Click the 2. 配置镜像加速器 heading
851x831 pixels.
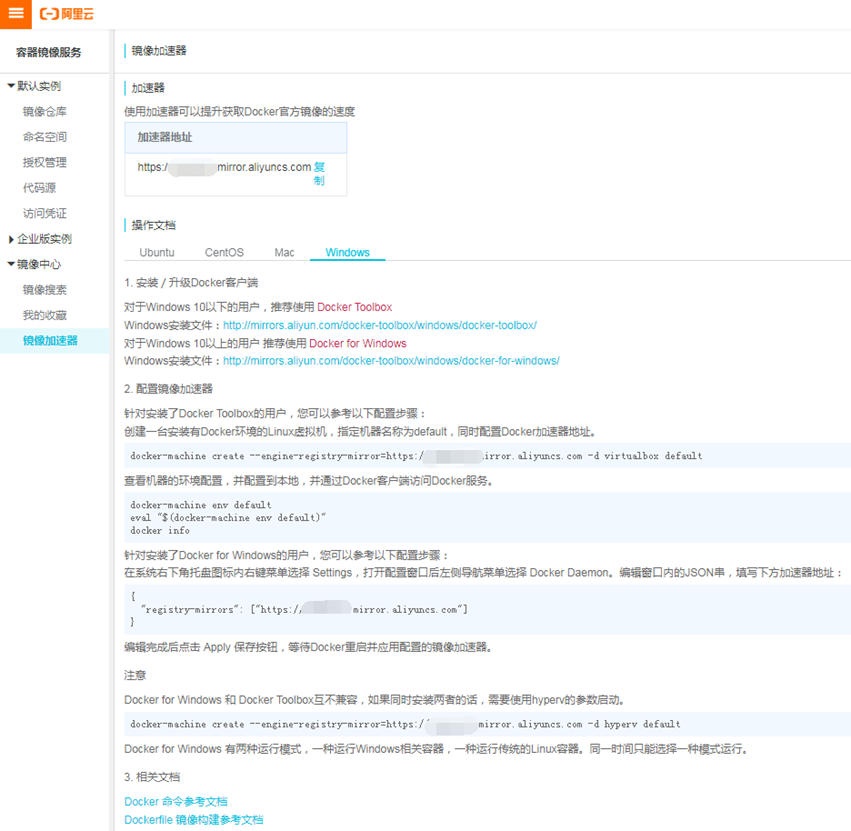[168, 389]
